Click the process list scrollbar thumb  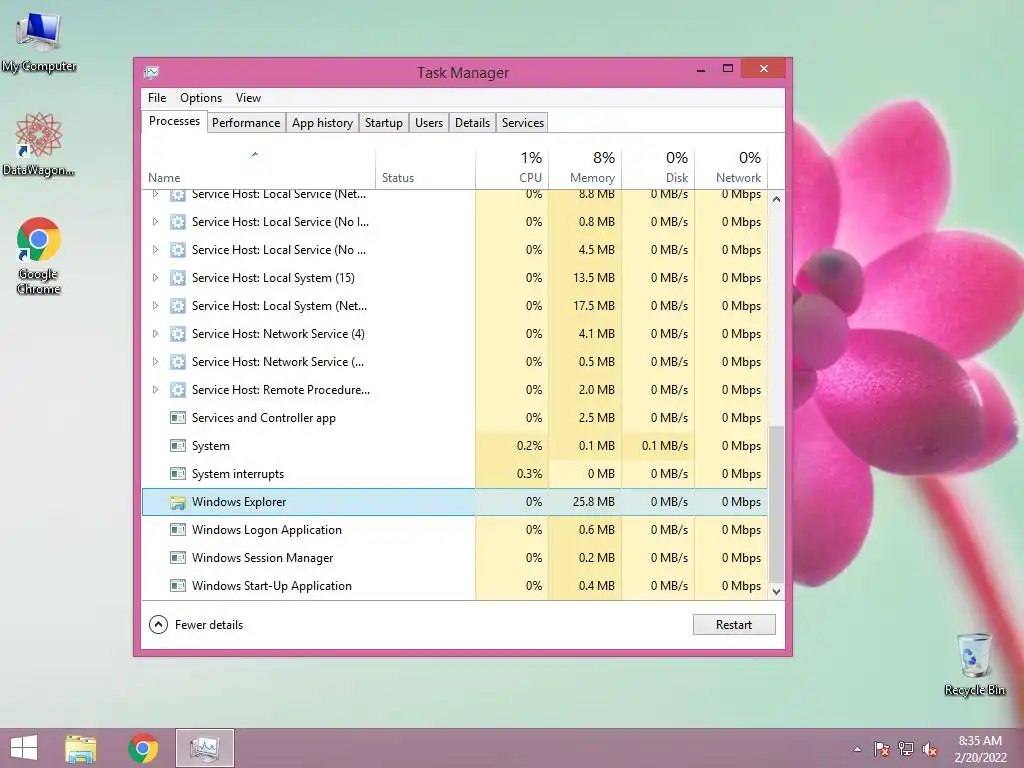coord(776,504)
